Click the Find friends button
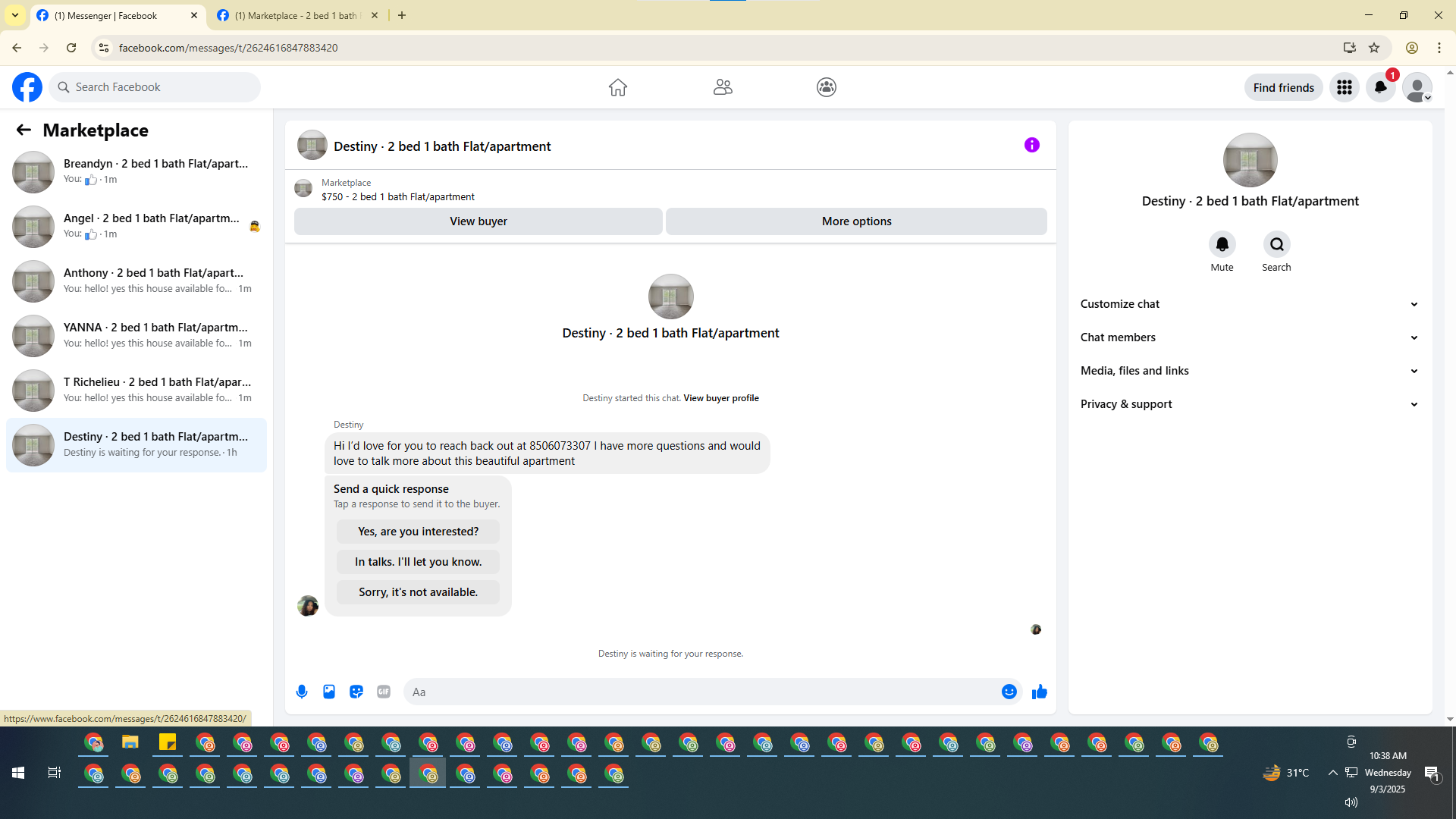1456x819 pixels. (1284, 87)
